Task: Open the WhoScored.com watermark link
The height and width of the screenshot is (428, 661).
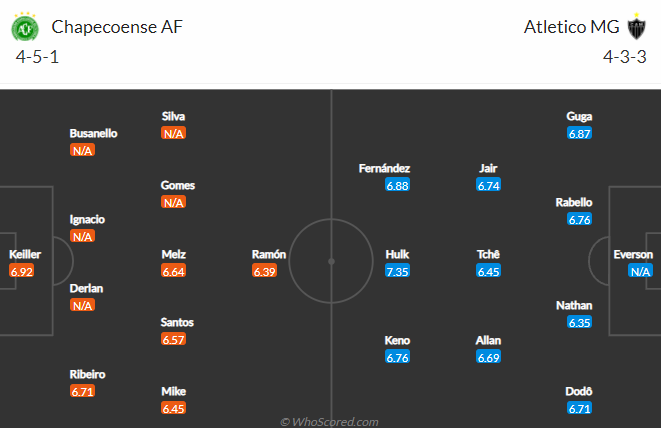Action: (x=329, y=422)
